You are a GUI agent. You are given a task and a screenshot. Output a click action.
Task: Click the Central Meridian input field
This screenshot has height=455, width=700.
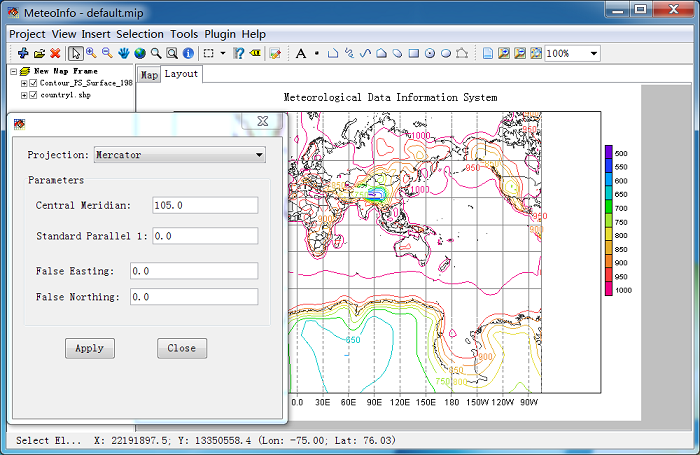coord(205,205)
